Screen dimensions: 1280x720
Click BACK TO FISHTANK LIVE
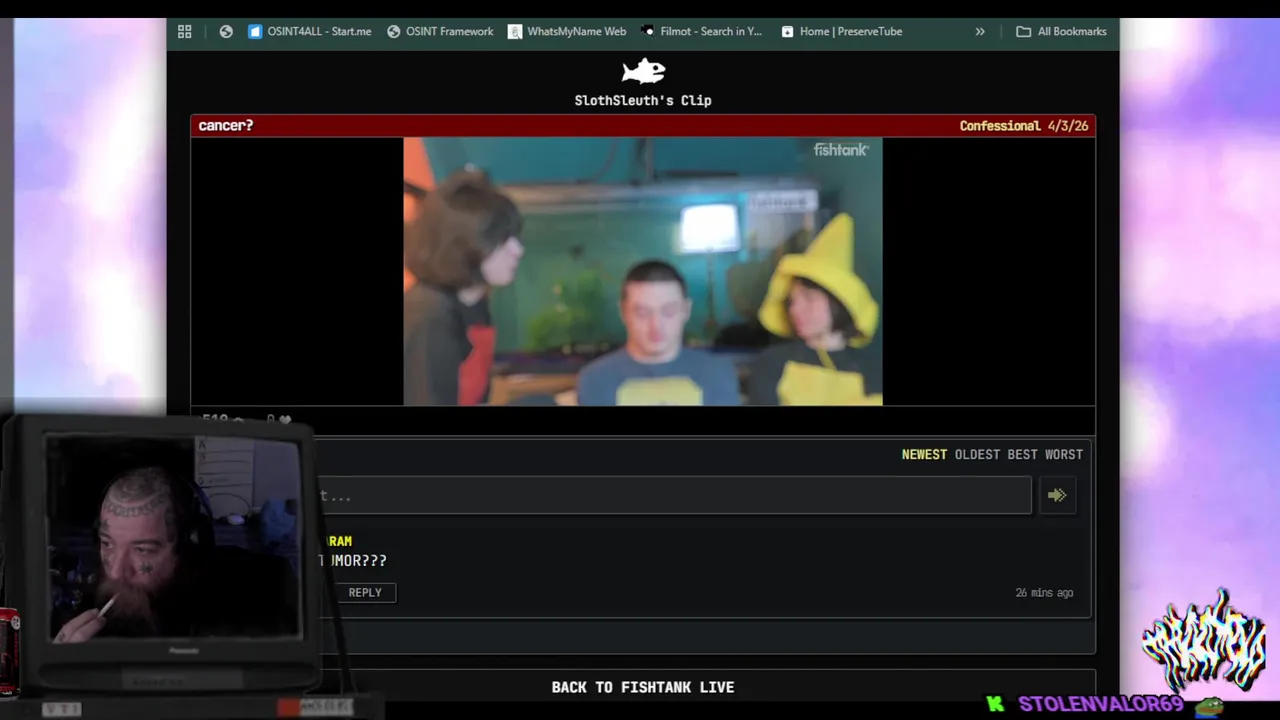pos(643,687)
